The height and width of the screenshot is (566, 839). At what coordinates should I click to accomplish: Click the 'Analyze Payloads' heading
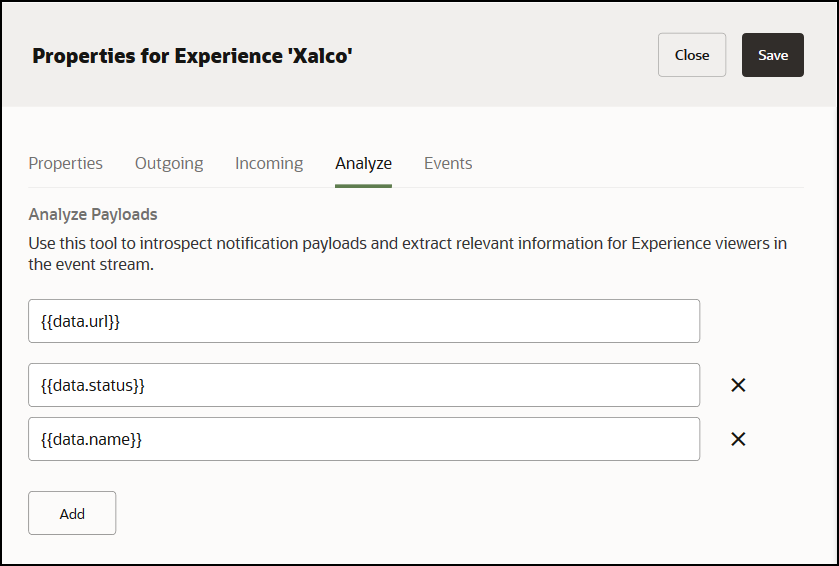93,214
